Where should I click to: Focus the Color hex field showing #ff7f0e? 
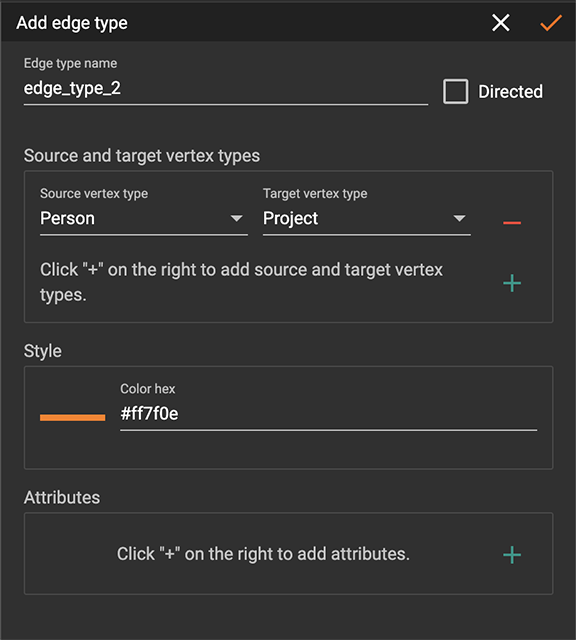click(x=328, y=414)
